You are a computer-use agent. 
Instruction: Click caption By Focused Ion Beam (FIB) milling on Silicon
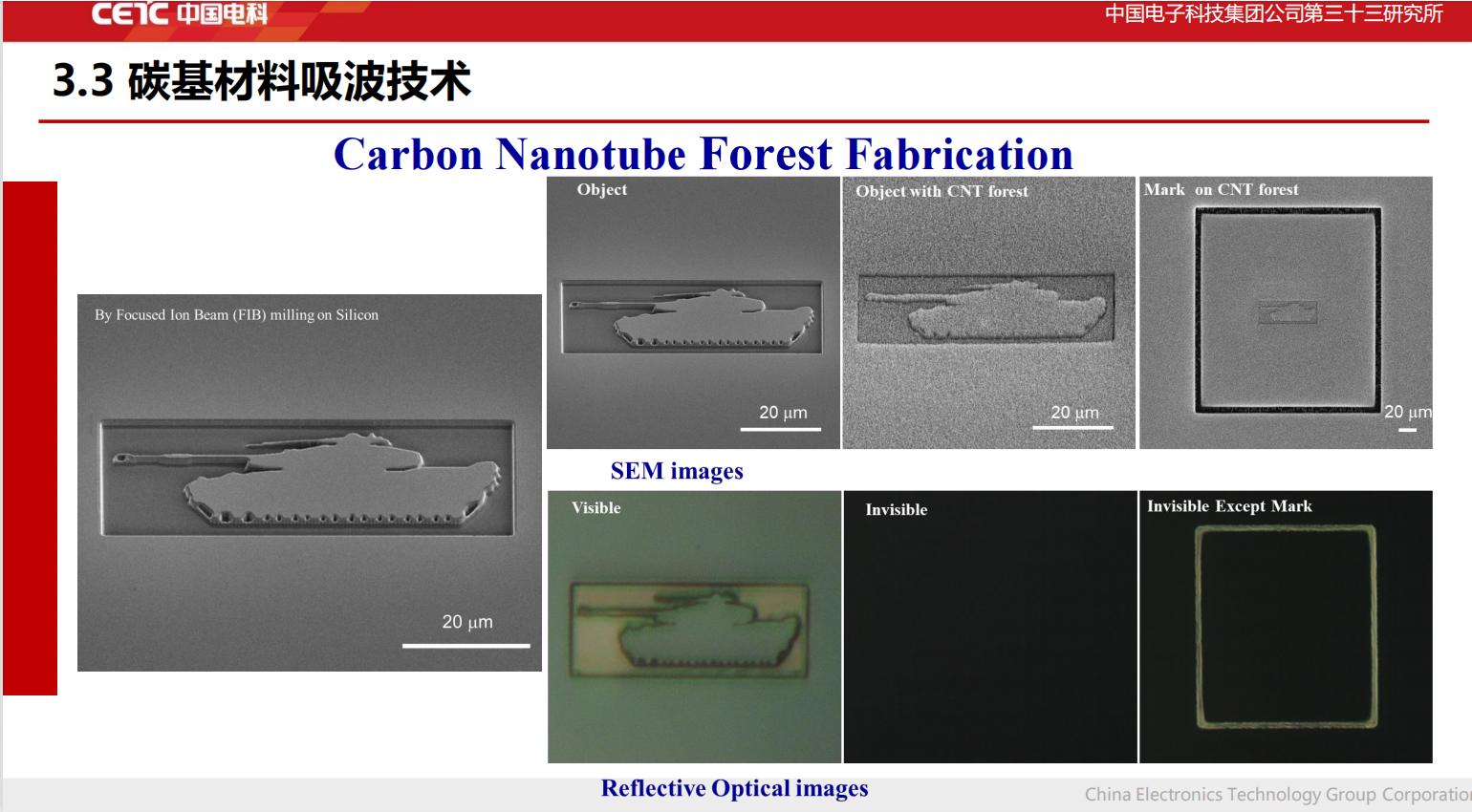tap(236, 314)
